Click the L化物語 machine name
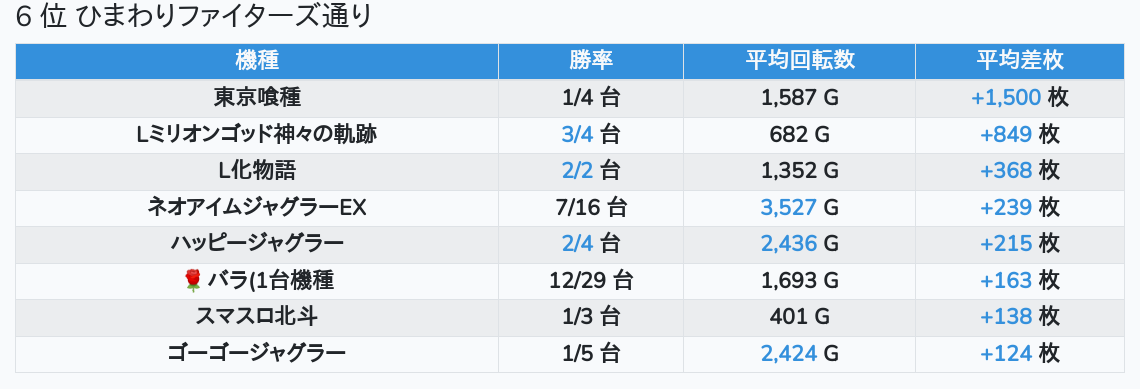The height and width of the screenshot is (389, 1140). click(257, 171)
